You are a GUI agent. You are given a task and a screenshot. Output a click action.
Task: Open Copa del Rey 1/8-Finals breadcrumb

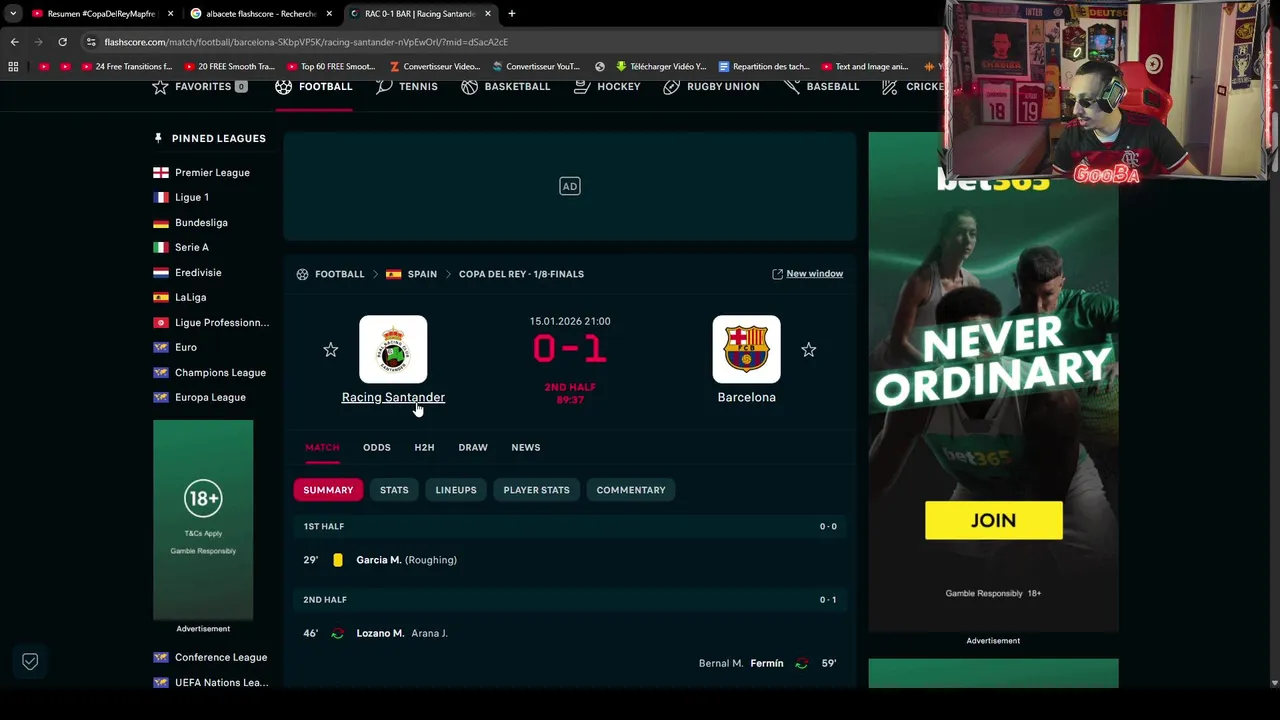pyautogui.click(x=521, y=274)
